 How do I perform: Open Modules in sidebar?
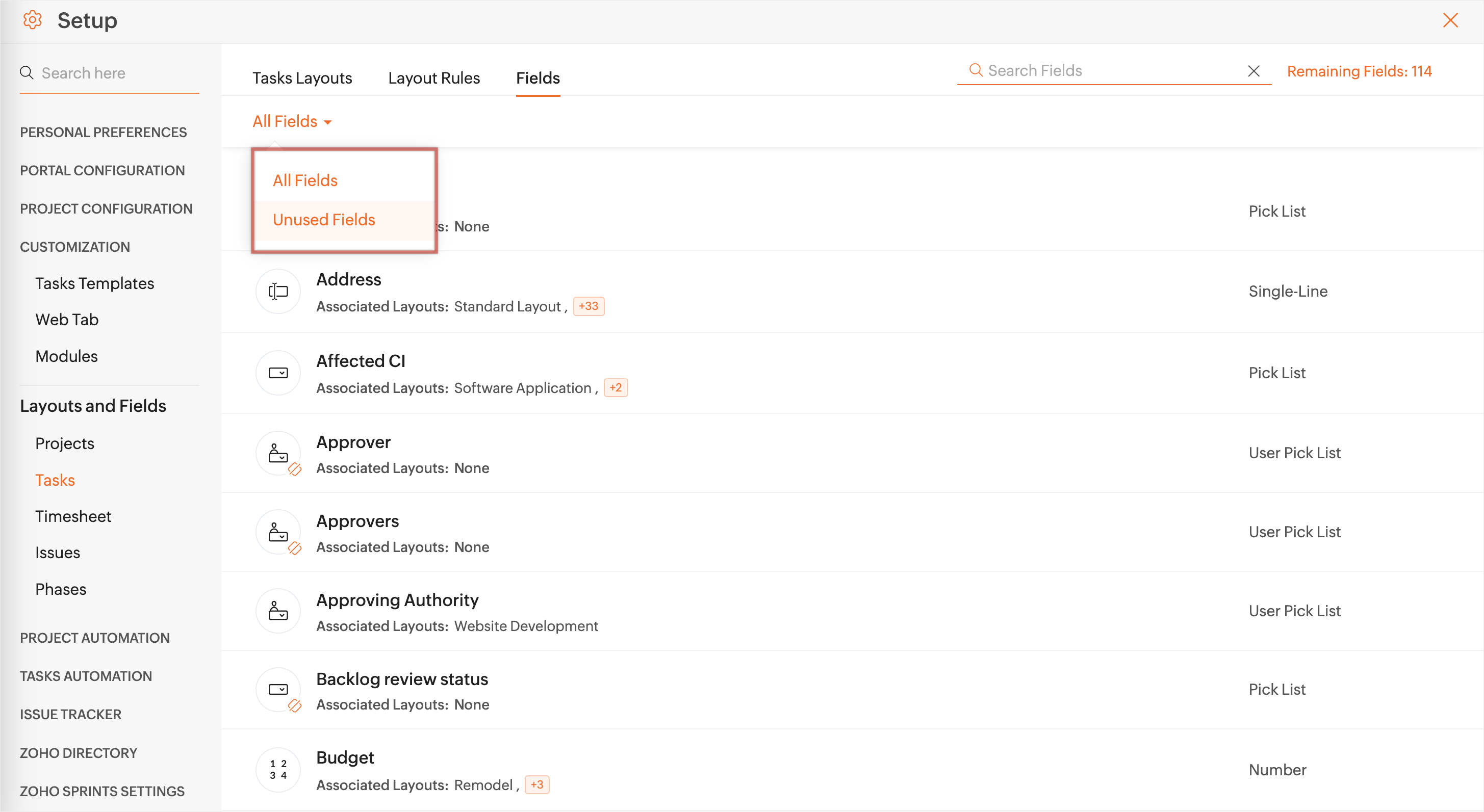coord(66,356)
